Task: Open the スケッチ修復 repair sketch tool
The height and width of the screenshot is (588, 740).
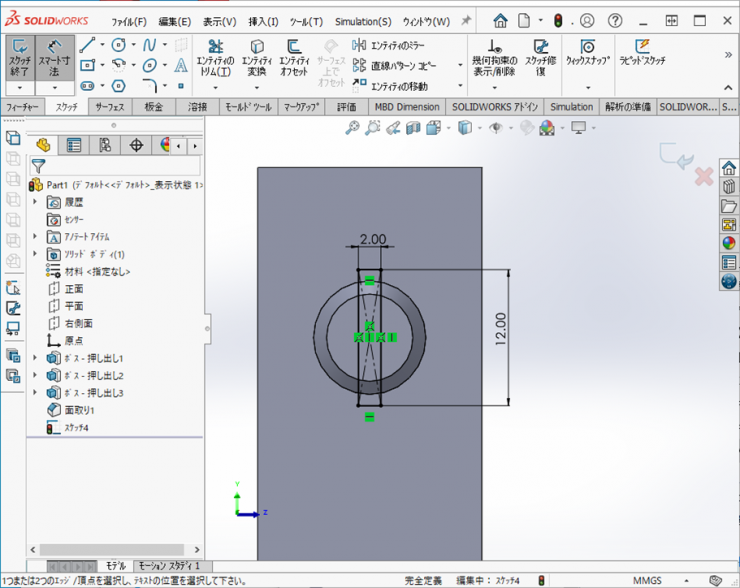Action: [540, 57]
